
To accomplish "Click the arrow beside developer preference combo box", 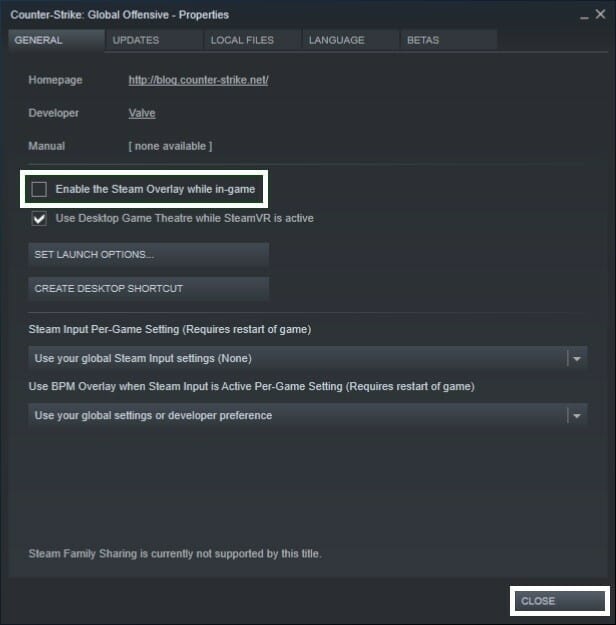I will [577, 416].
